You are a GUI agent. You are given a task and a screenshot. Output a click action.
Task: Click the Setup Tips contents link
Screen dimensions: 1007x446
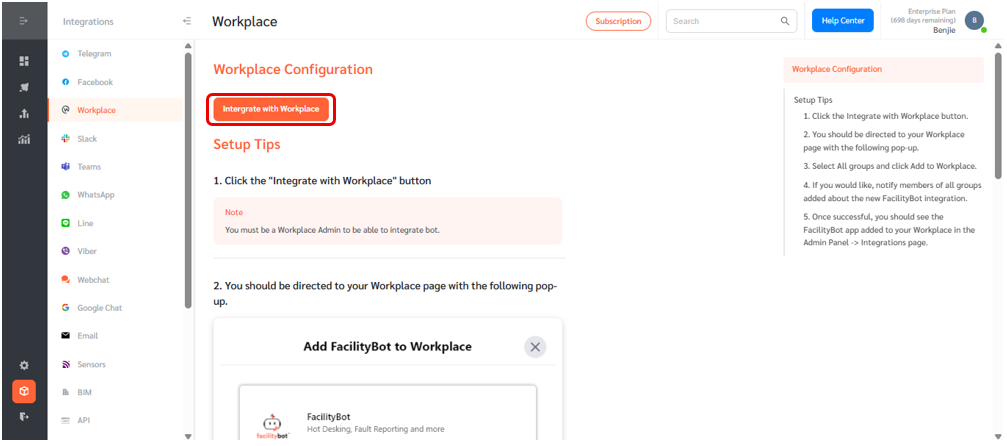point(813,100)
